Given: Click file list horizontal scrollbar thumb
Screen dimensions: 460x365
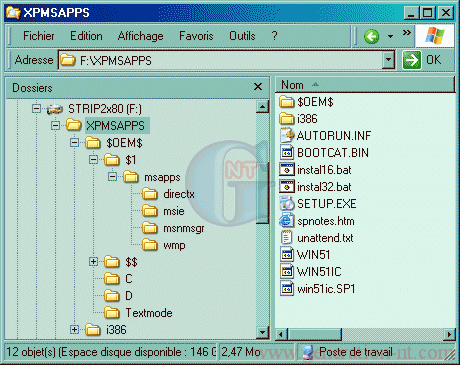Looking at the screenshot, I should pyautogui.click(x=315, y=334).
